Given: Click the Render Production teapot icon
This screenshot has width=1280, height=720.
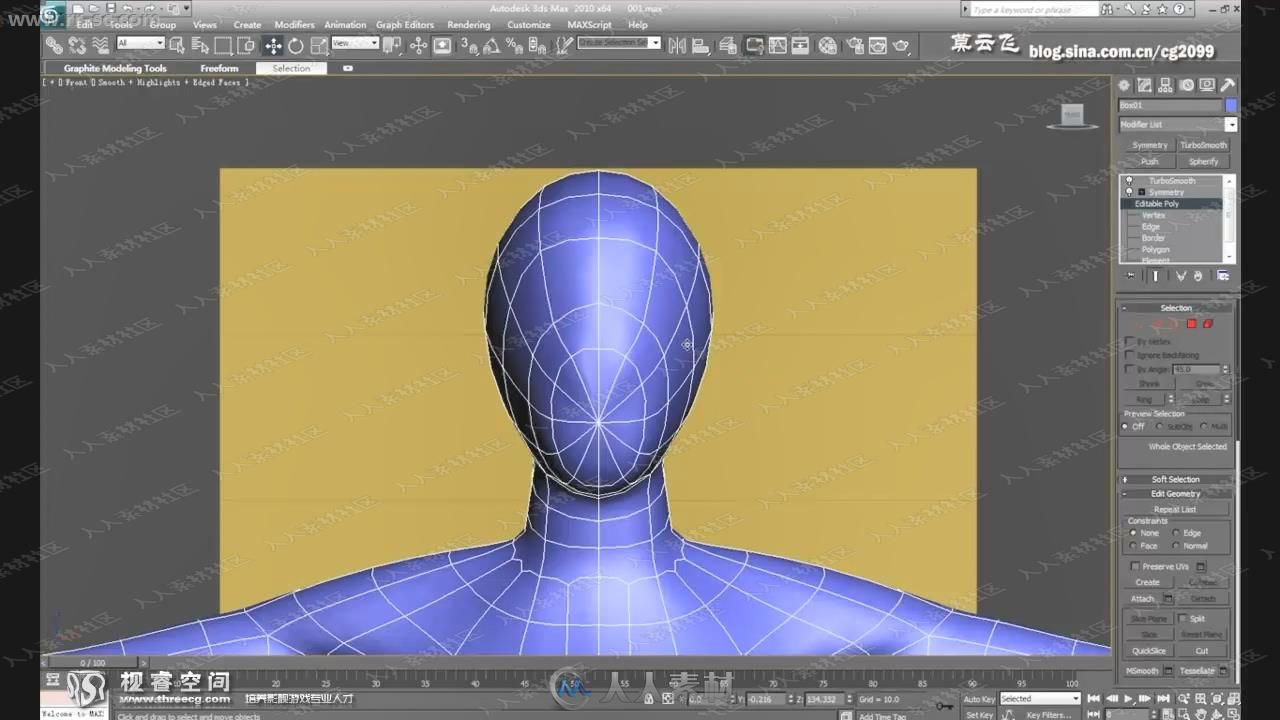Looking at the screenshot, I should pos(900,45).
